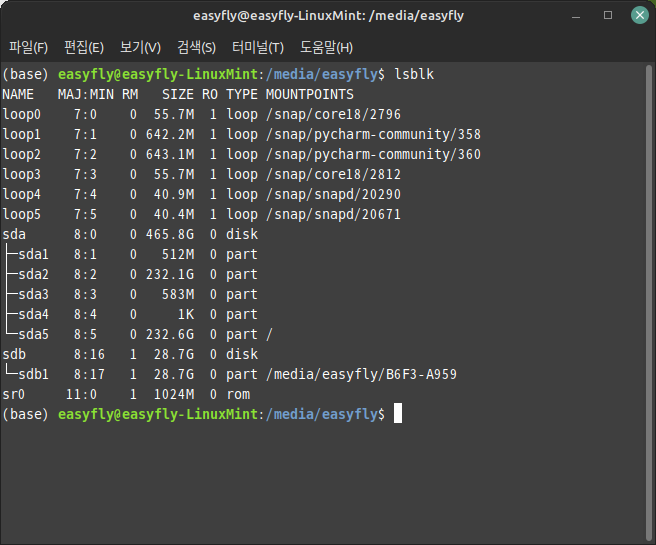Click the /snap/core18/2796 mount path
Screen dimensions: 656x545
[x=333, y=114]
